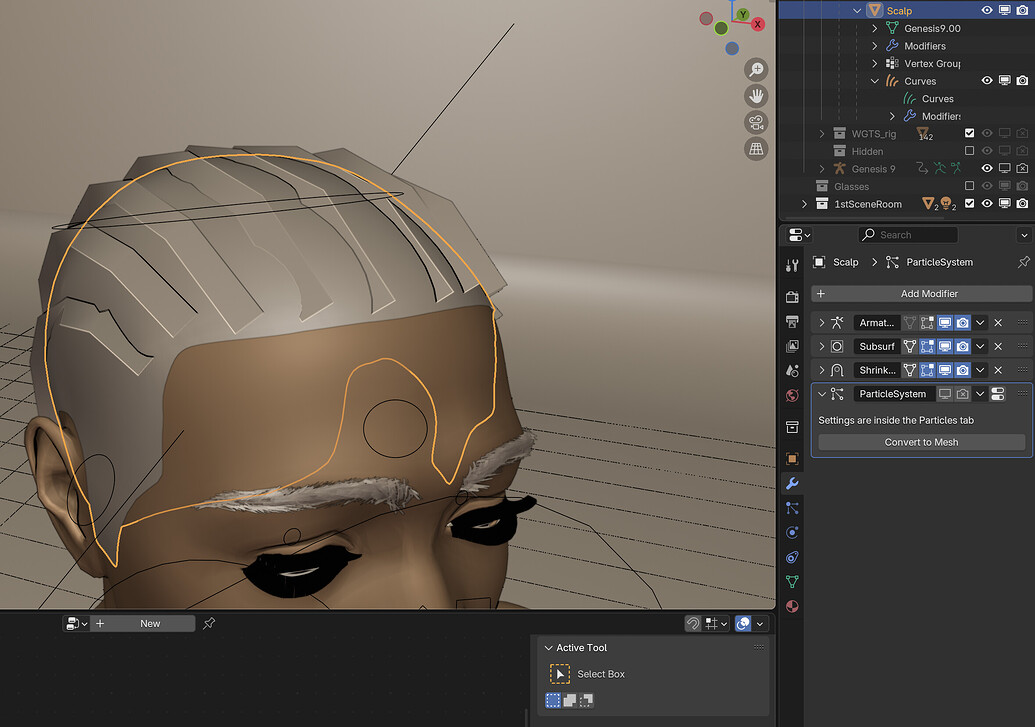The width and height of the screenshot is (1035, 727).
Task: Expand Vertex Groups outliner row
Action: (x=875, y=63)
